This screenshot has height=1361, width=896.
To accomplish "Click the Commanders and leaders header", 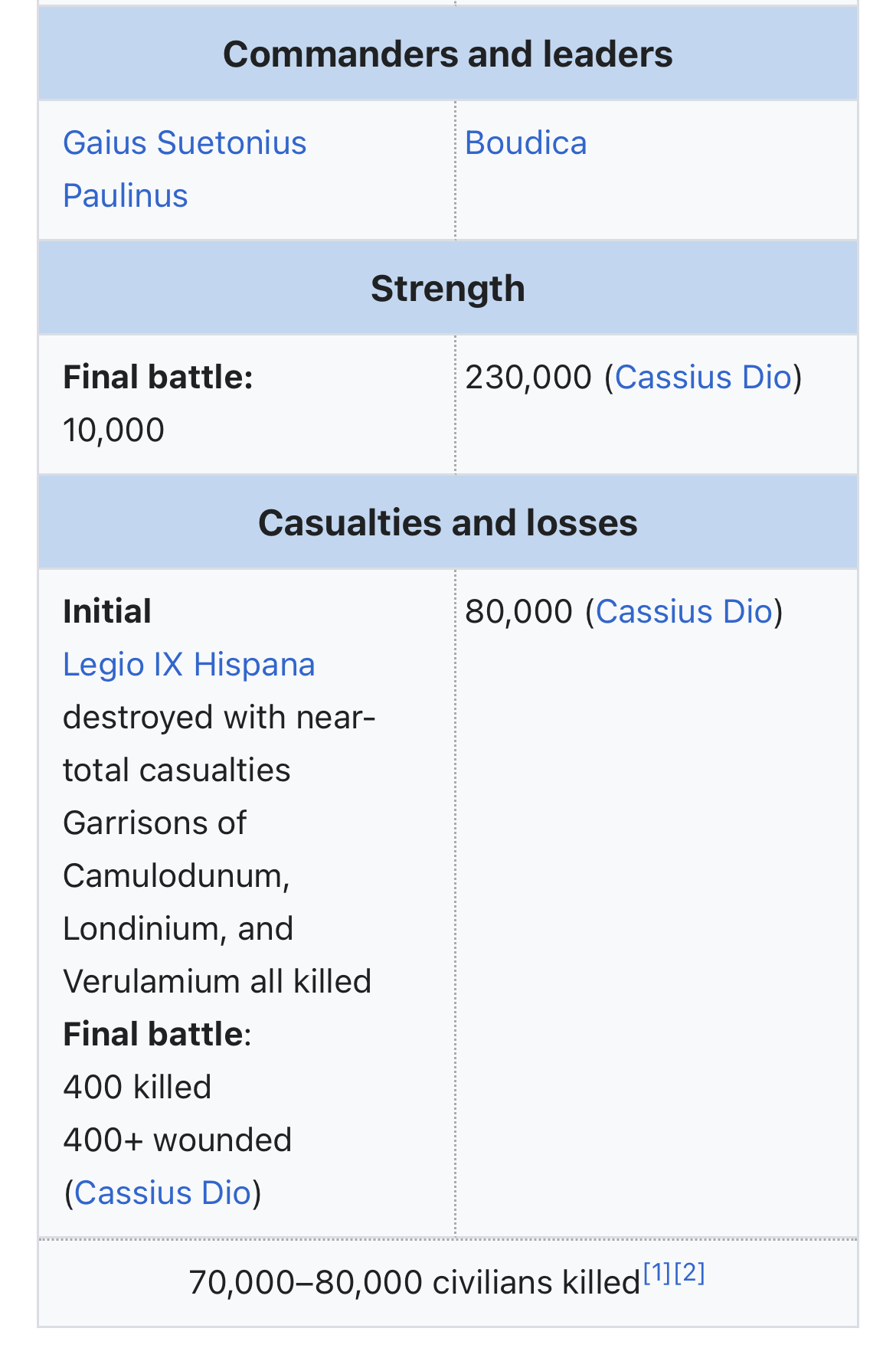I will 448,54.
